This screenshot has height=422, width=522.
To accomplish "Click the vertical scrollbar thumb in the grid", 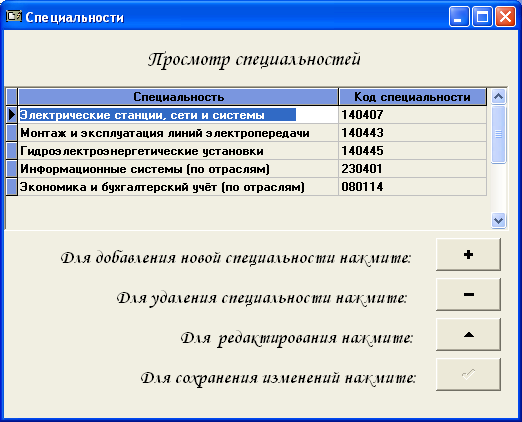I will point(498,134).
